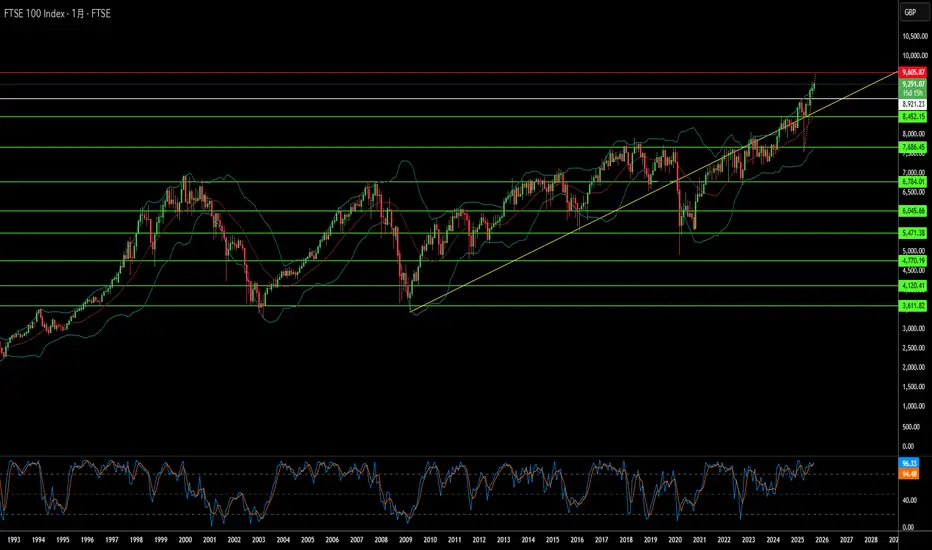Click the 2,000.00 price axis tick

(915, 367)
